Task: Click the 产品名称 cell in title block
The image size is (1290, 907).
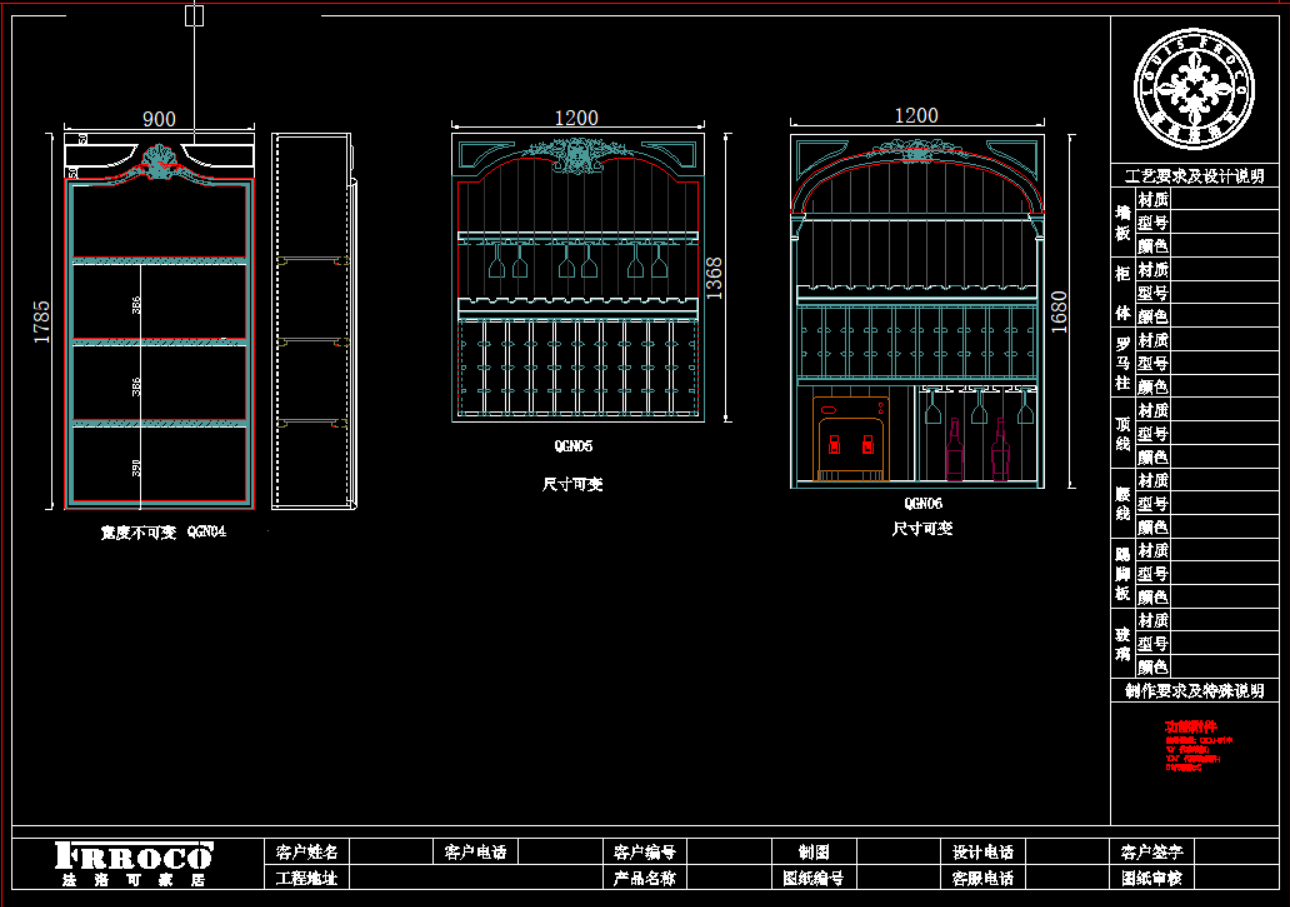Action: (645, 878)
